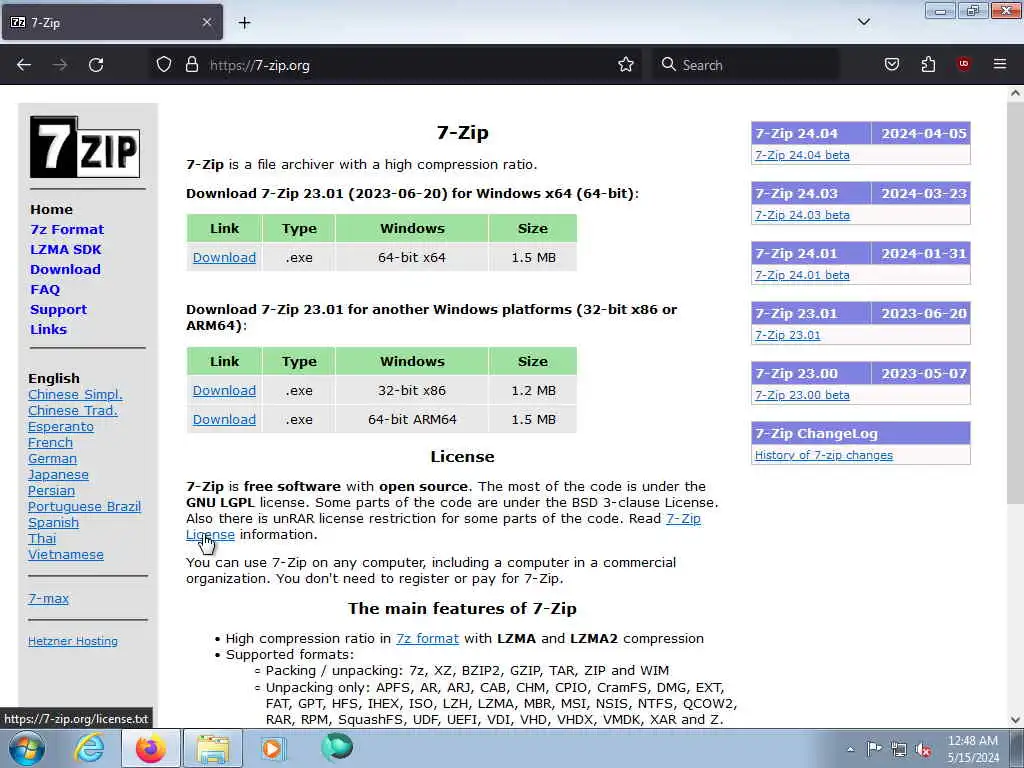Open the green round taskbar app icon

click(x=337, y=747)
